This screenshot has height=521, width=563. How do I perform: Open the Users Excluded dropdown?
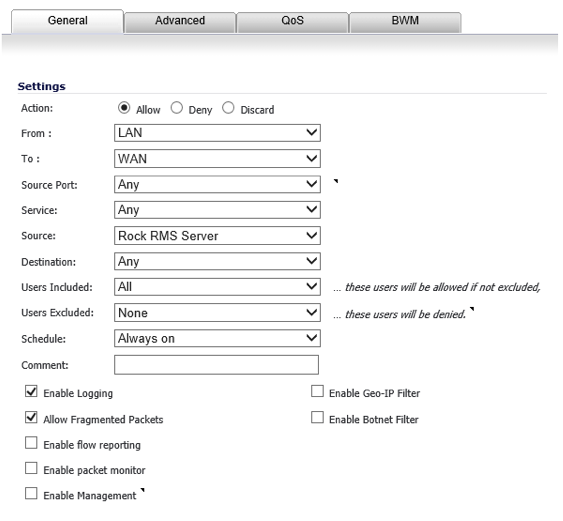217,312
